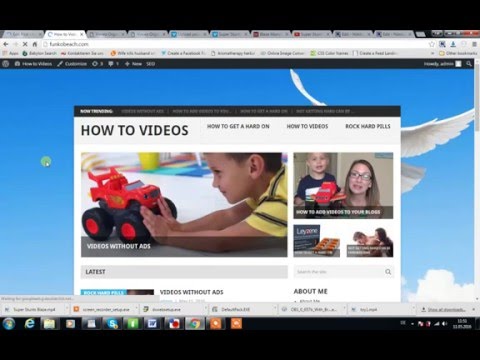Go back with the browser back arrow
This screenshot has height=360, width=480.
(x=6, y=44)
